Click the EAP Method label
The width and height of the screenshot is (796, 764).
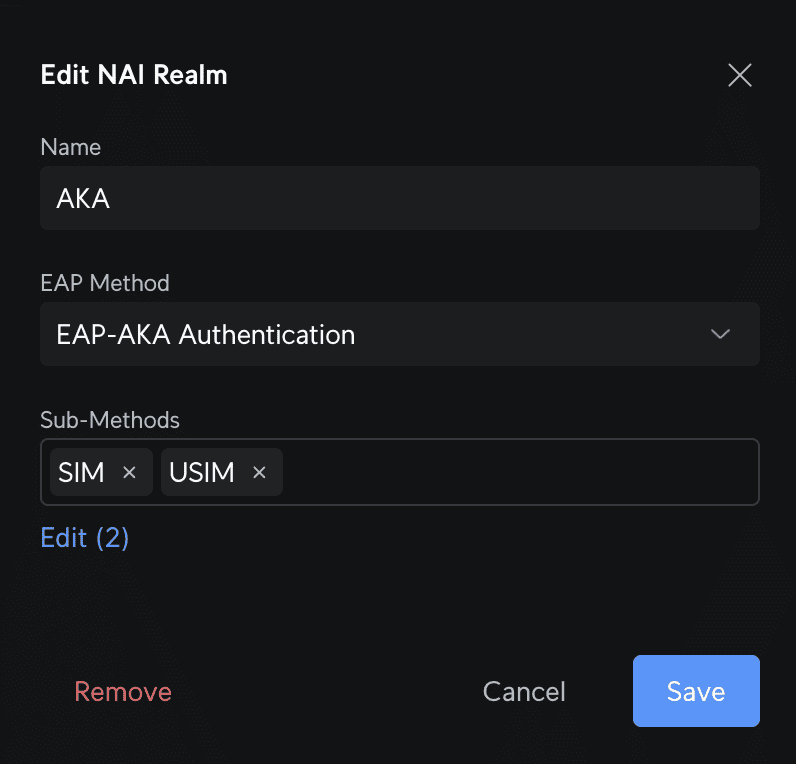pos(105,283)
